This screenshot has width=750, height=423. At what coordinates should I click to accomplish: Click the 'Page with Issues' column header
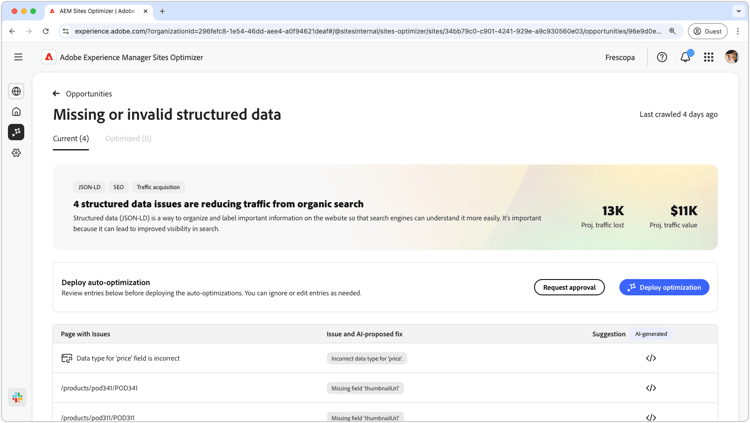pos(85,334)
